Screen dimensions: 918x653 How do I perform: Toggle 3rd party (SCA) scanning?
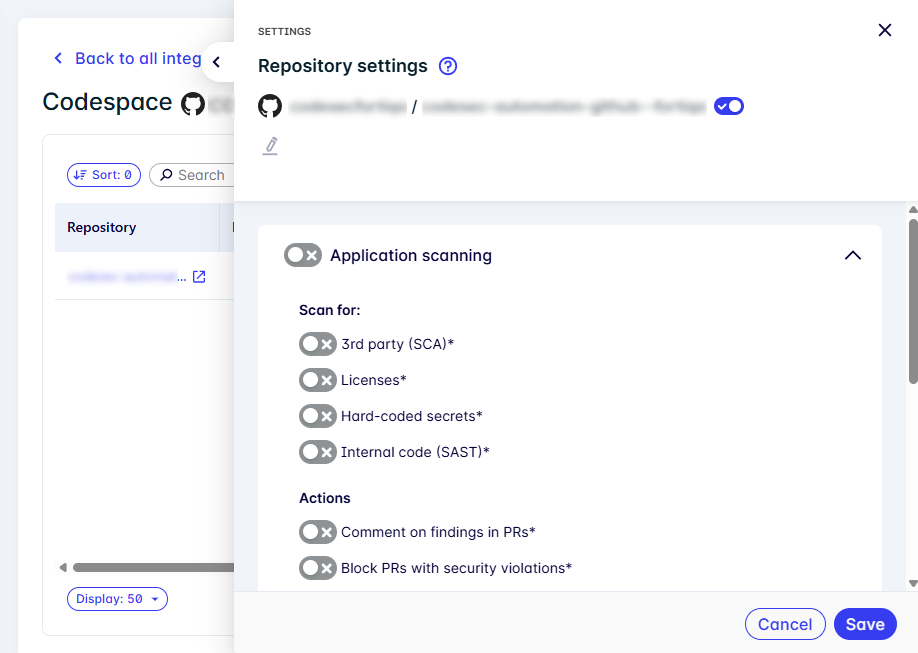[x=317, y=344]
